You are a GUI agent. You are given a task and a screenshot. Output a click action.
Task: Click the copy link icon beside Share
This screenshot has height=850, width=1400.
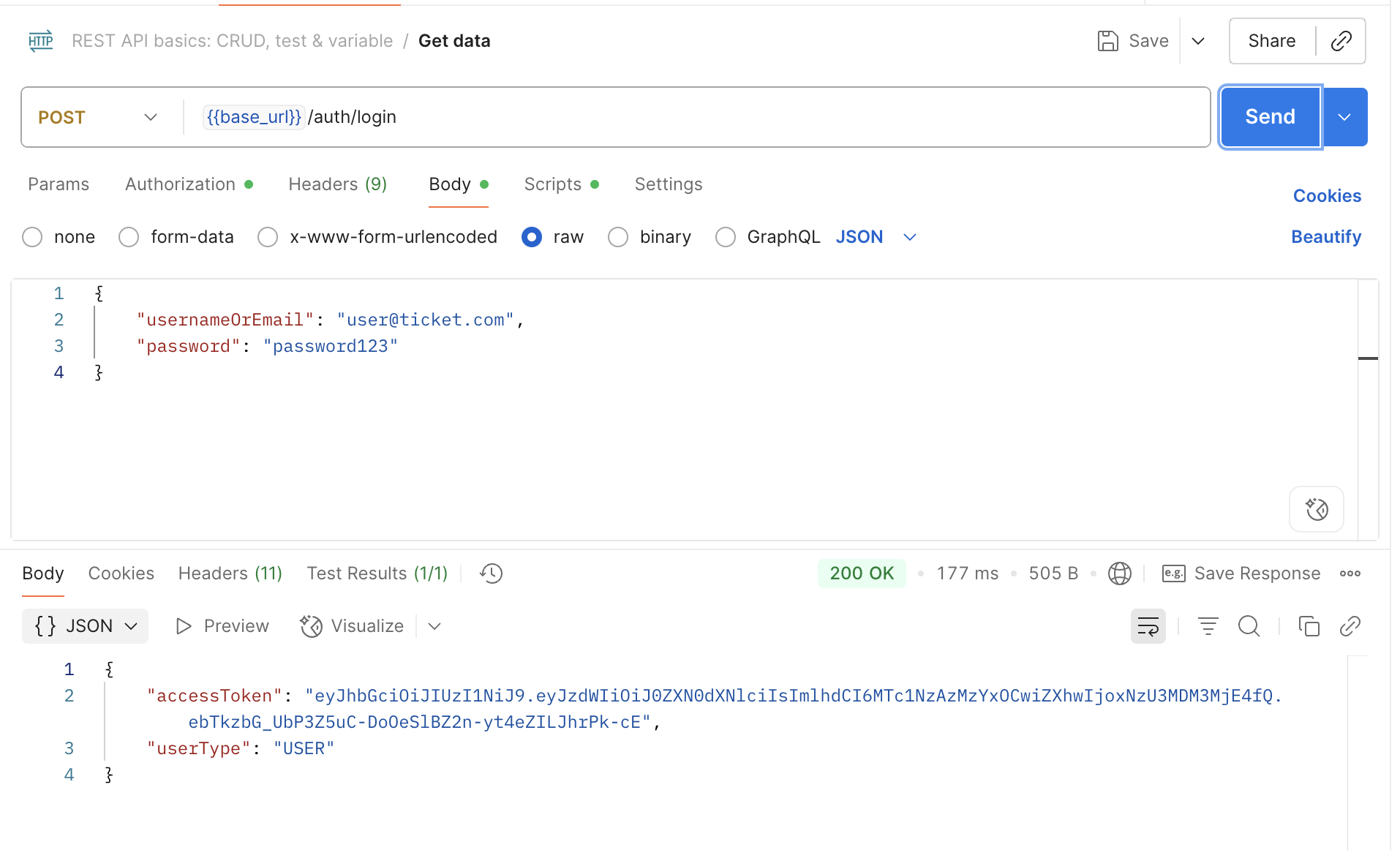pyautogui.click(x=1341, y=41)
